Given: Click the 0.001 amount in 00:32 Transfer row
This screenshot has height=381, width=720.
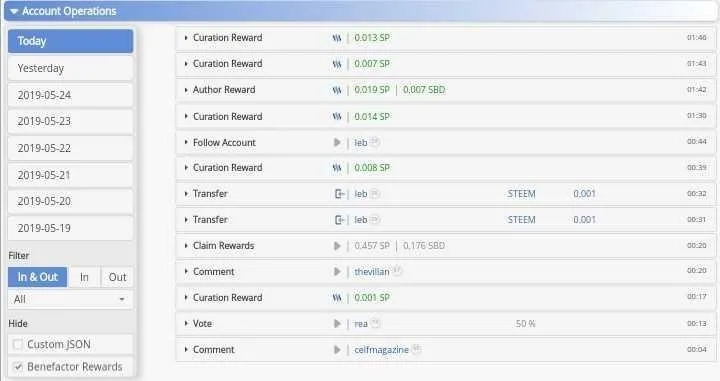Looking at the screenshot, I should (584, 194).
